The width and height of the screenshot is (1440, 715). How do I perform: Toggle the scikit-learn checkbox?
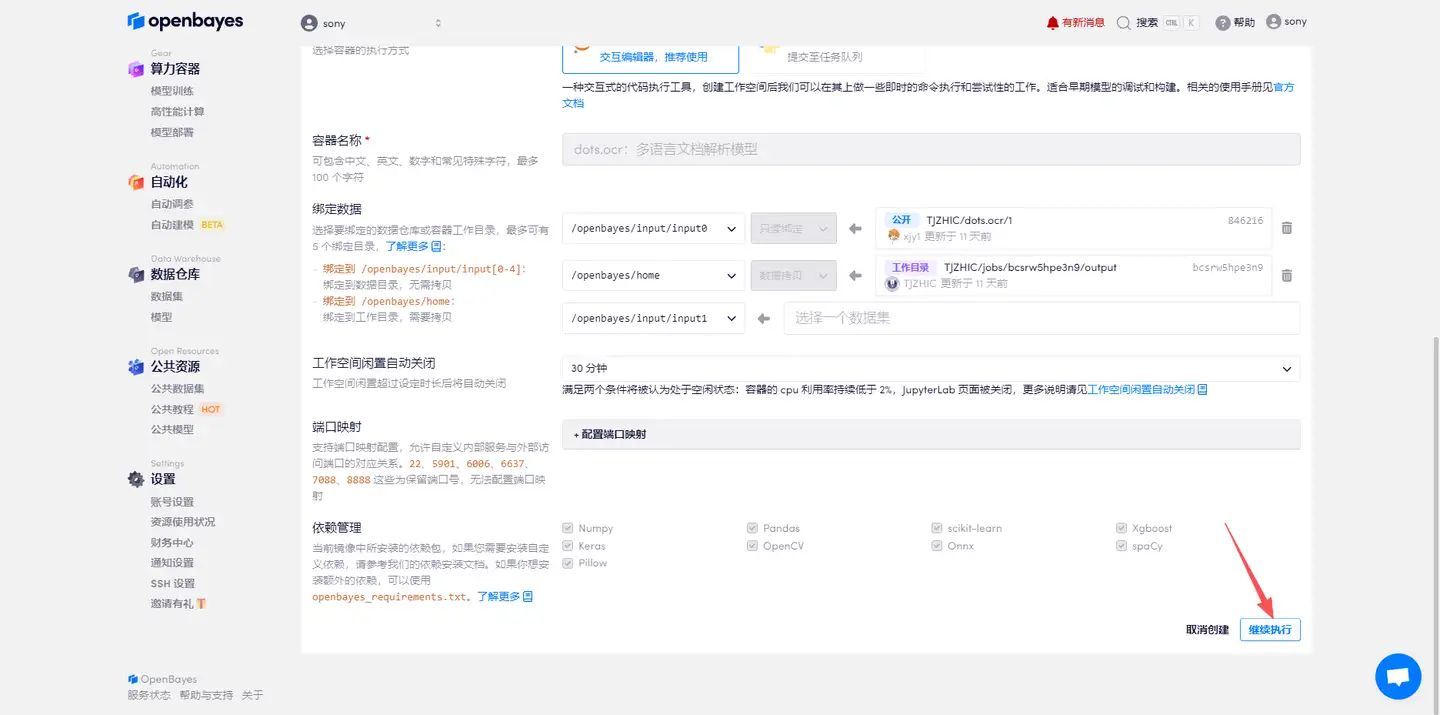[937, 528]
